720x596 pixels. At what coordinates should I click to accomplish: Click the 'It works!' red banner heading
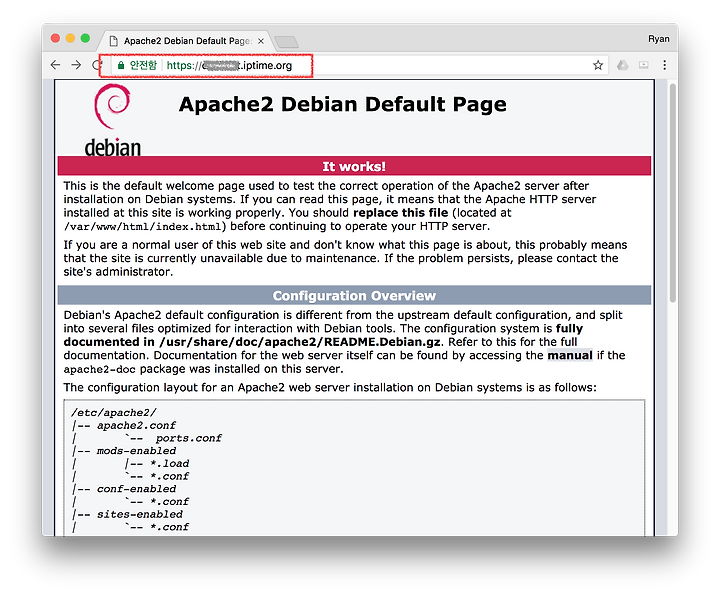tap(354, 166)
